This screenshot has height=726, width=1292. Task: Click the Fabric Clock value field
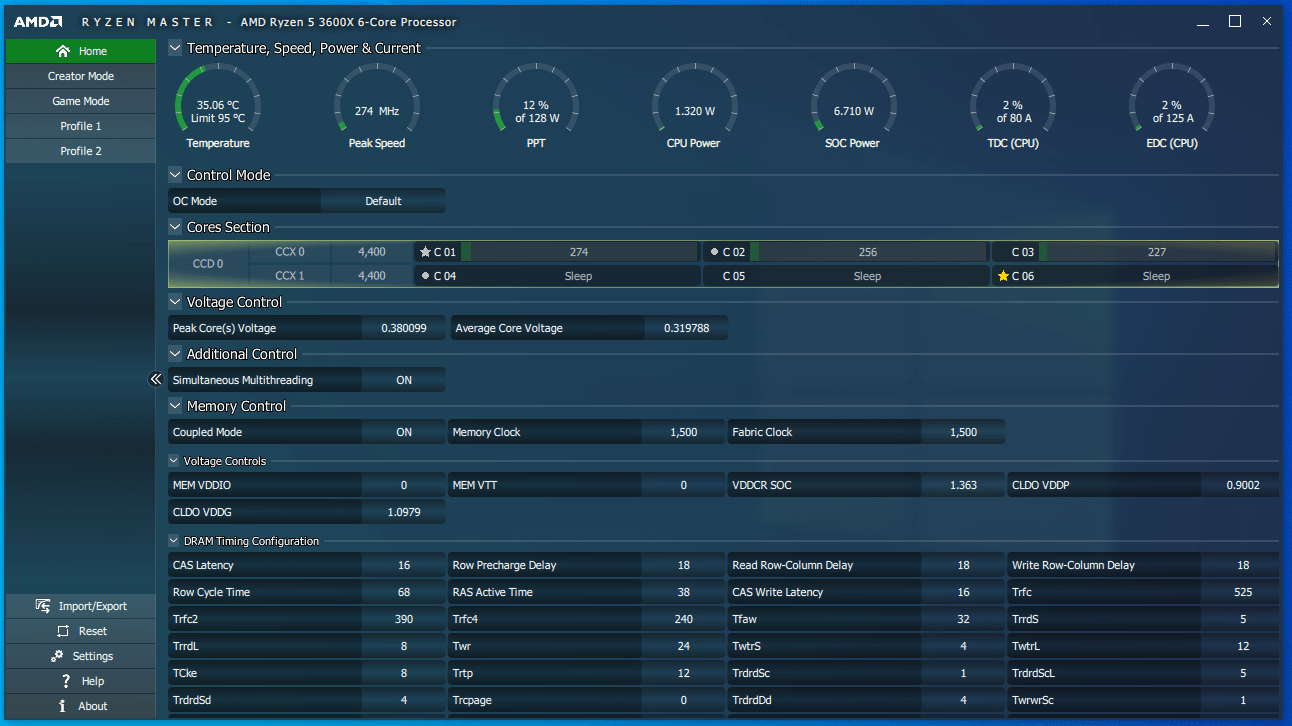click(x=964, y=432)
